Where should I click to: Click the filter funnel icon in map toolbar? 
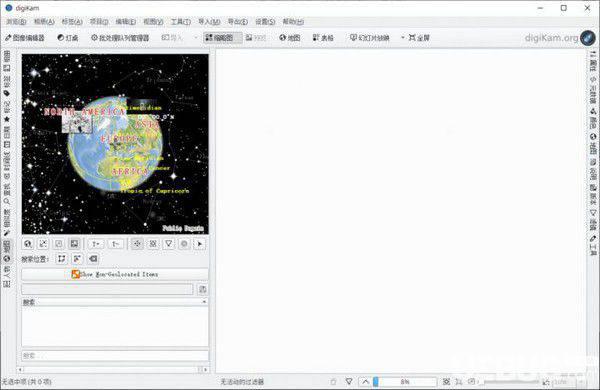(168, 244)
